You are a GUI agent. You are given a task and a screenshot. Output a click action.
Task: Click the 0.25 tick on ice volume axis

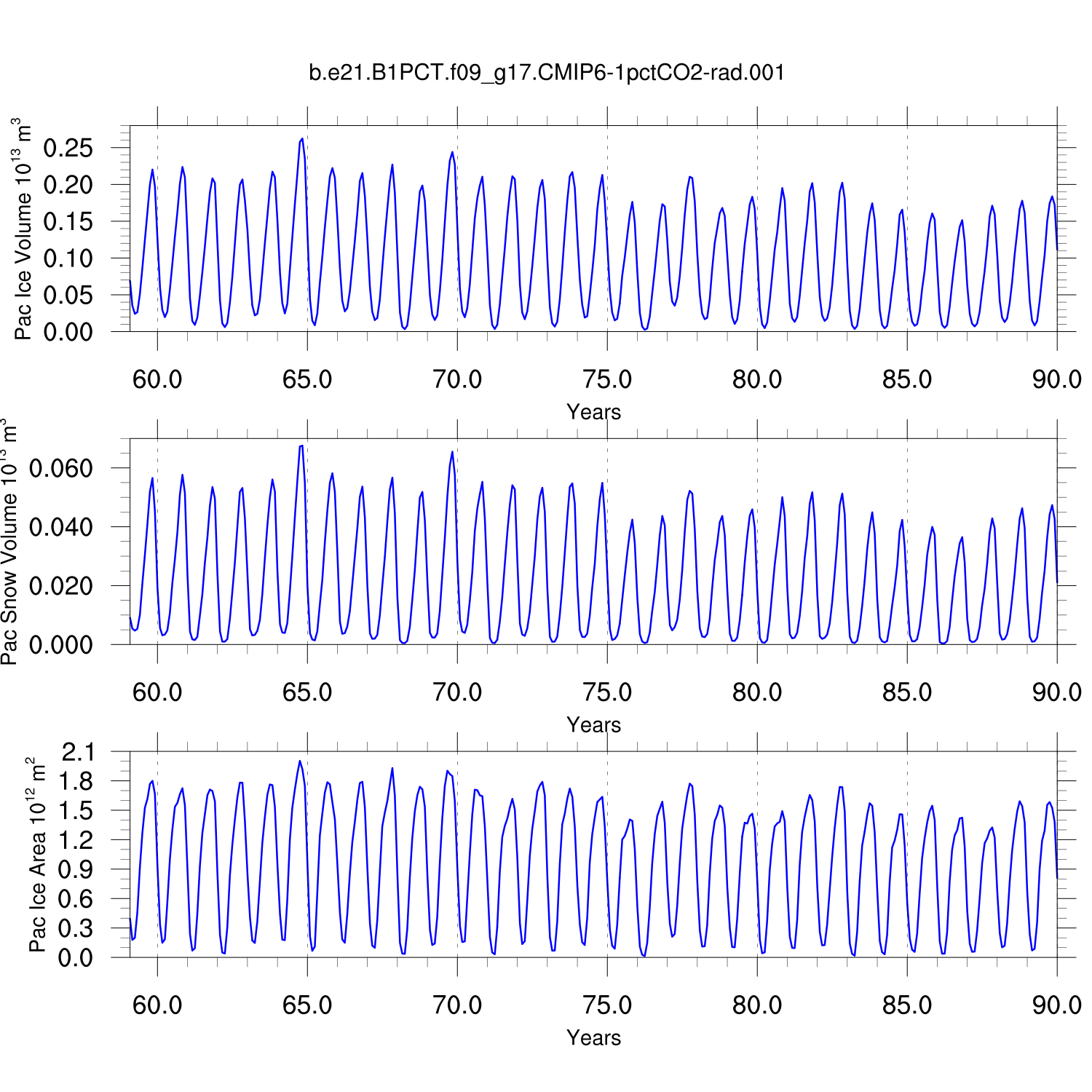point(68,149)
